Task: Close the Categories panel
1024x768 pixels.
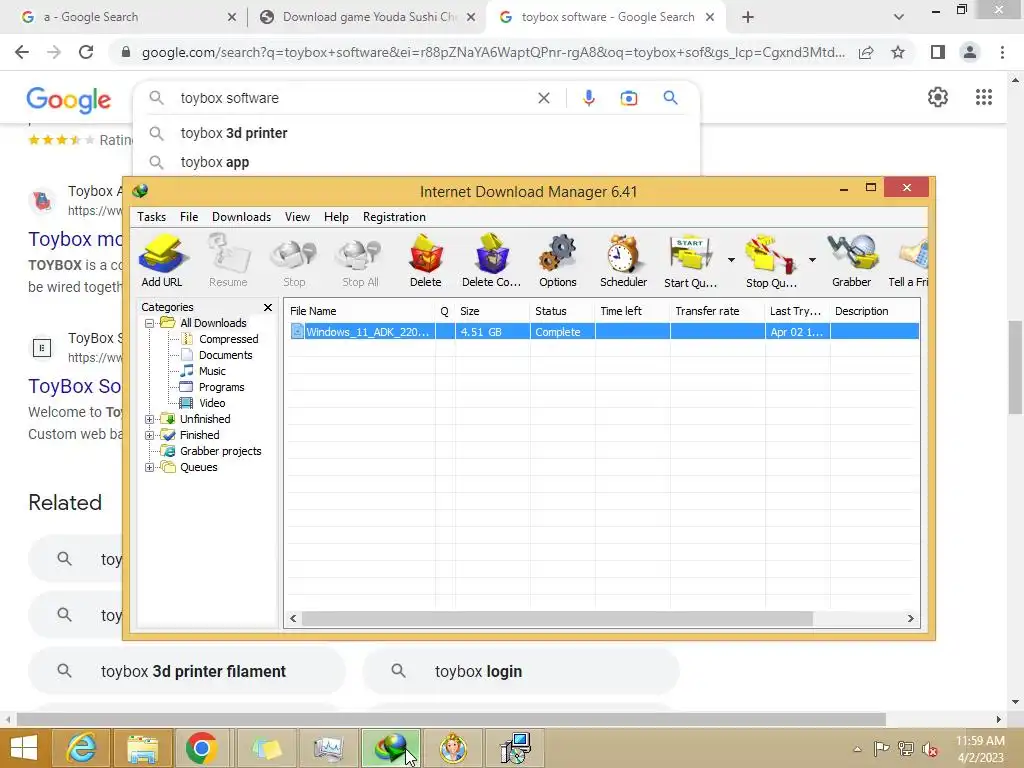Action: (x=268, y=307)
